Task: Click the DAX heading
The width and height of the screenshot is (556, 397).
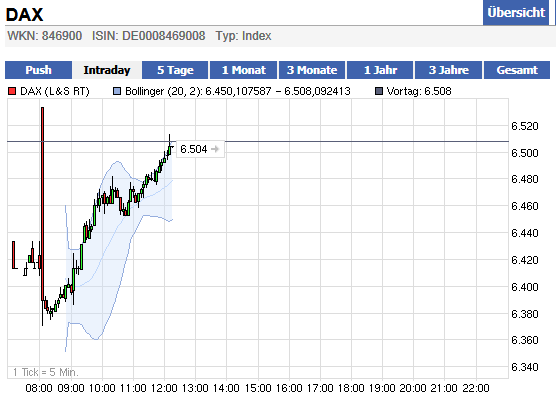Action: (x=24, y=15)
